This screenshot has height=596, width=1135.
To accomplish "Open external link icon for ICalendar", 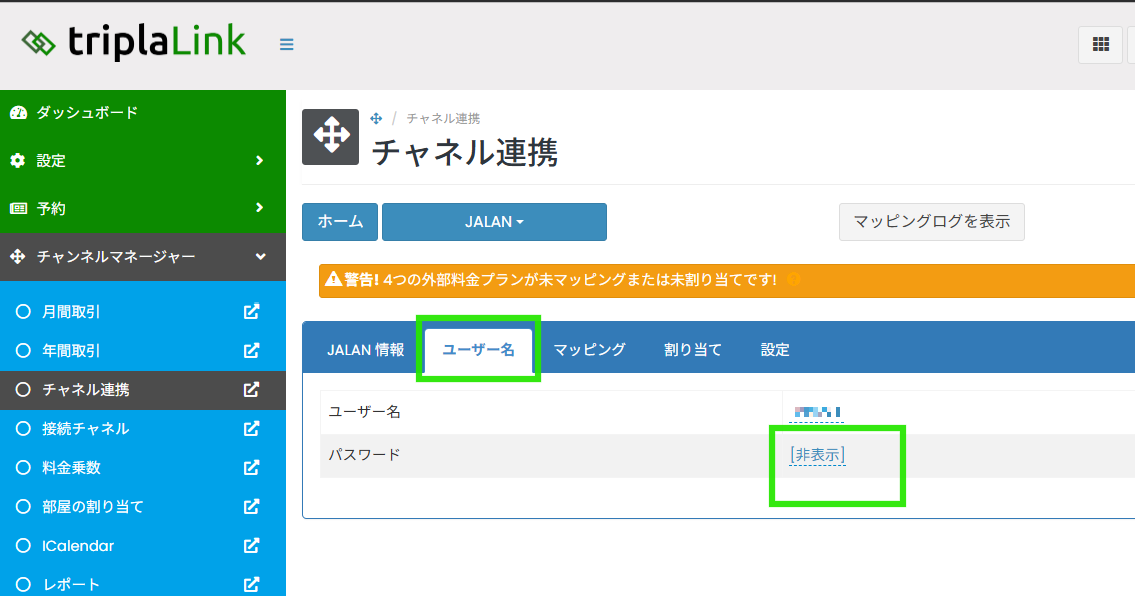I will tap(252, 546).
